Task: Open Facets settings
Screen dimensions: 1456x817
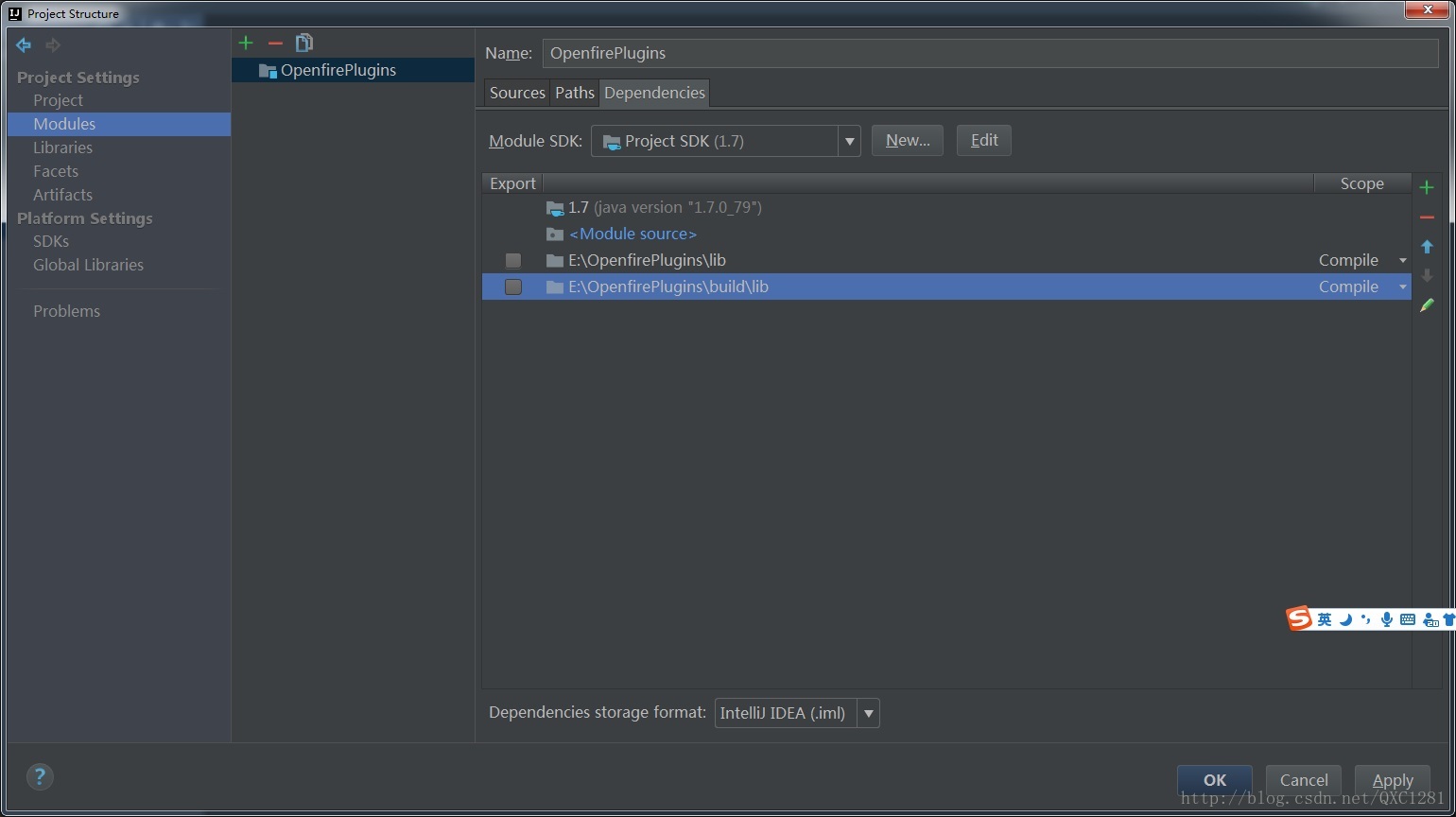Action: pyautogui.click(x=56, y=171)
